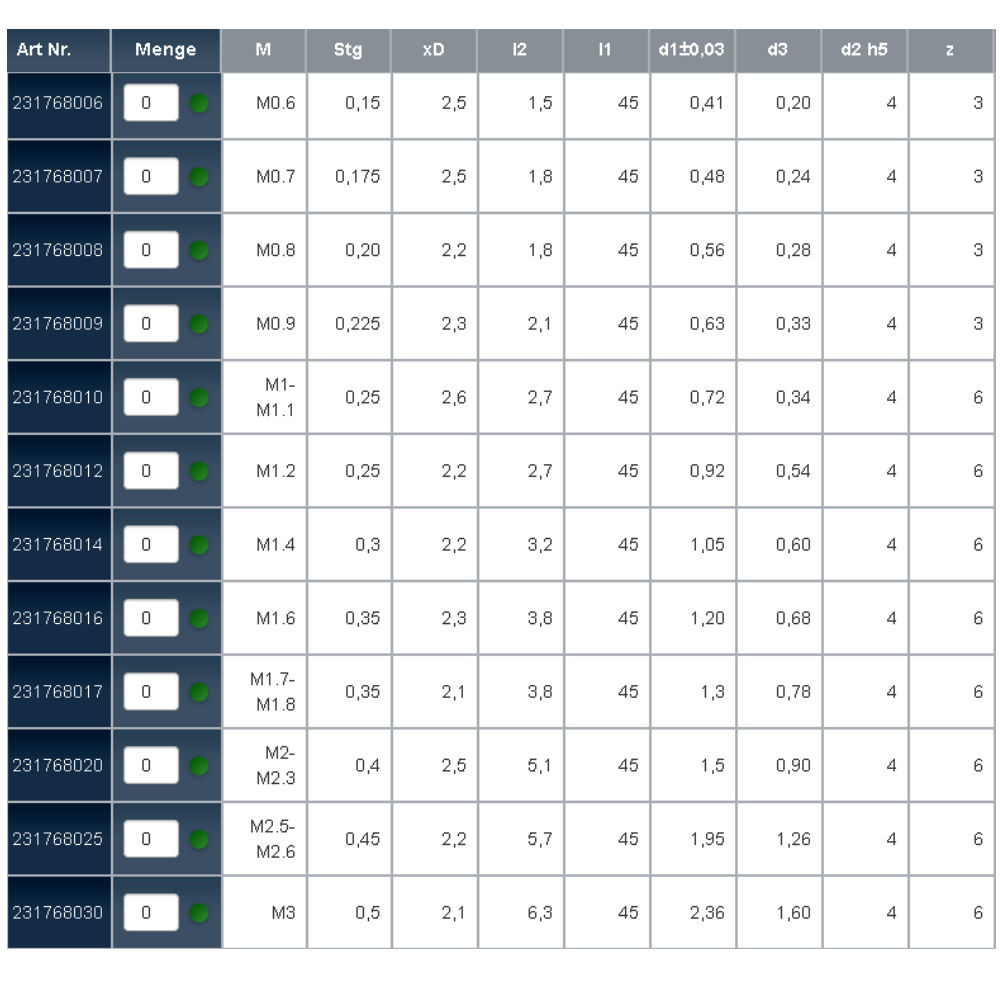Click green stock indicator for M0.7 row
The height and width of the screenshot is (1000, 1000).
coord(199,177)
